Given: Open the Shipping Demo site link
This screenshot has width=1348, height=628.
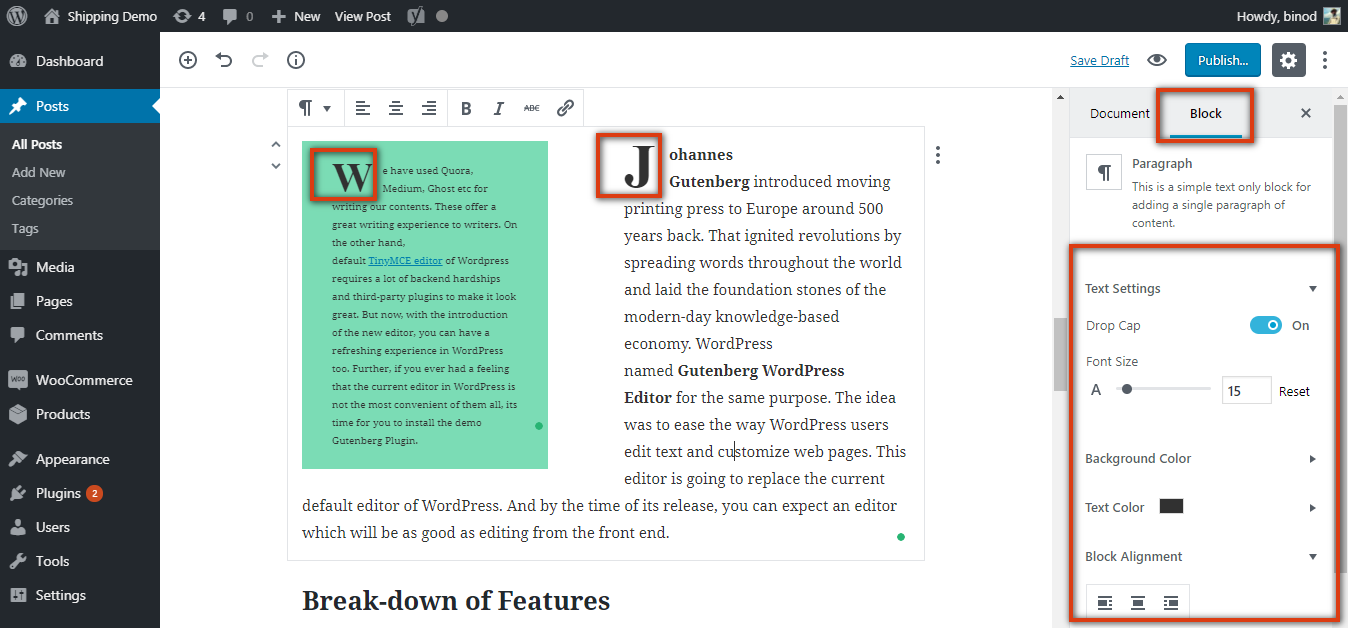Looking at the screenshot, I should tap(100, 16).
